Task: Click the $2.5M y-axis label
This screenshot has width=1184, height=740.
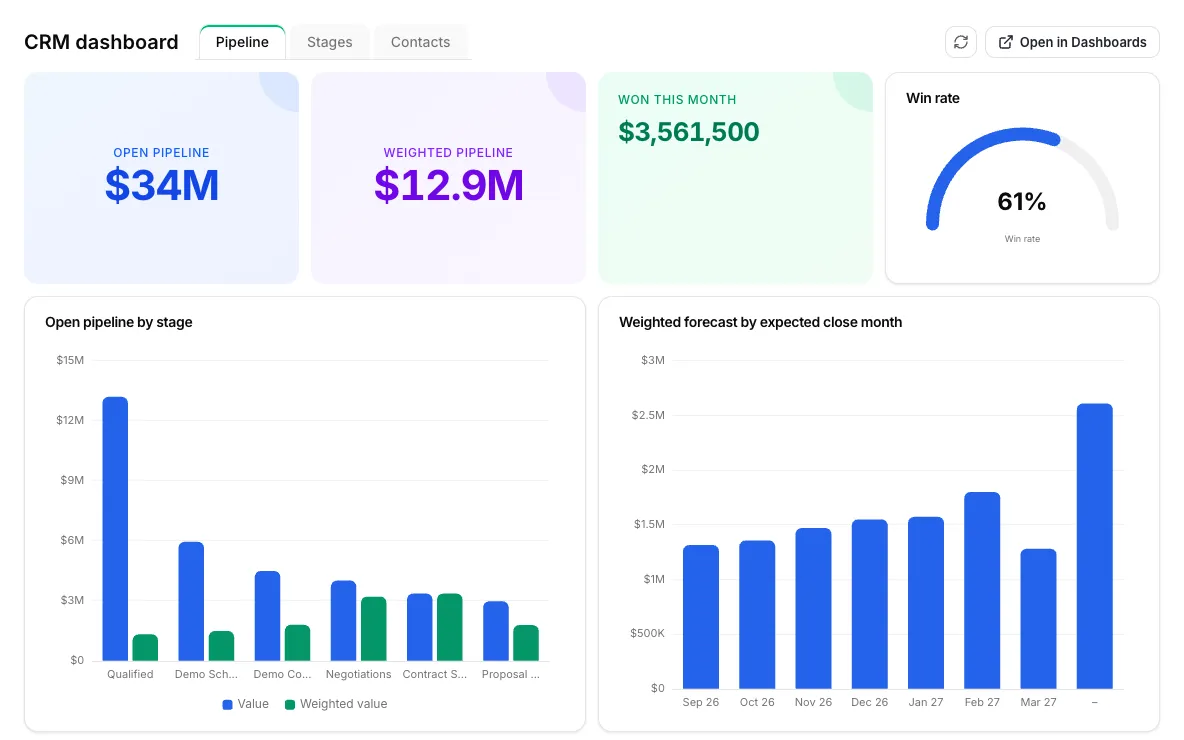Action: (649, 415)
